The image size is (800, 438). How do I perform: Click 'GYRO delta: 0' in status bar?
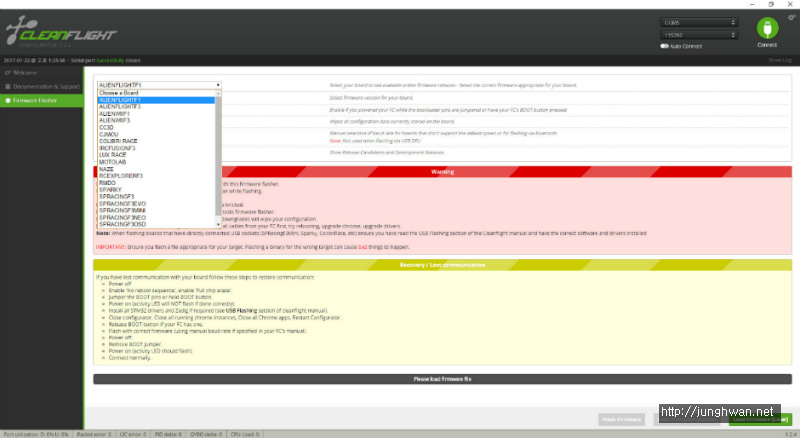[206, 434]
